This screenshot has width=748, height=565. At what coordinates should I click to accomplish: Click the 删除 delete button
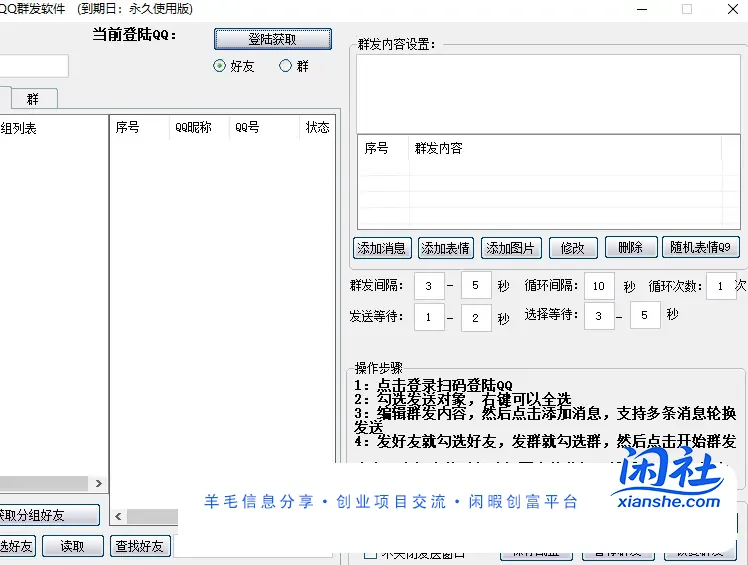(630, 248)
